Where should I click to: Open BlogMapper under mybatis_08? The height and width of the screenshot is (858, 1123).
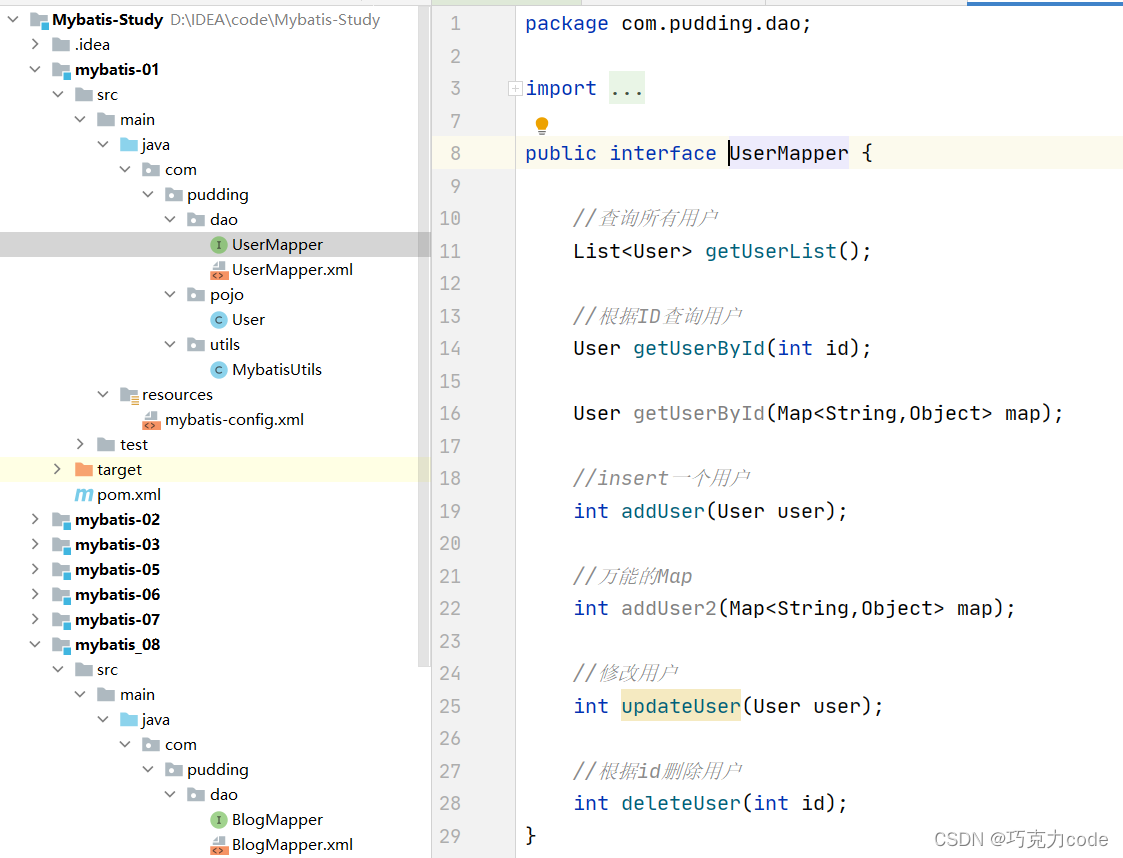tap(277, 820)
